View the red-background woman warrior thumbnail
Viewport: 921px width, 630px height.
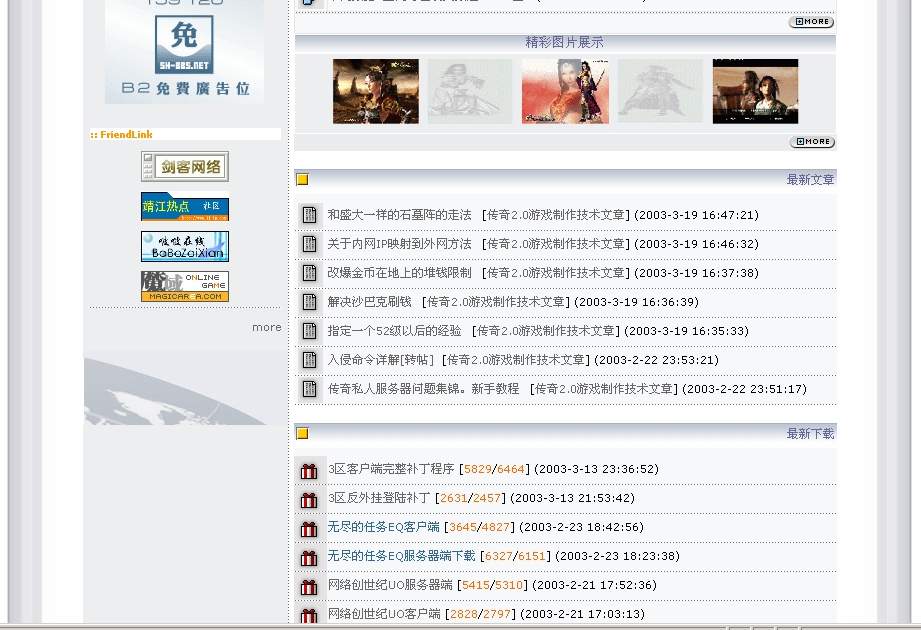coord(565,91)
